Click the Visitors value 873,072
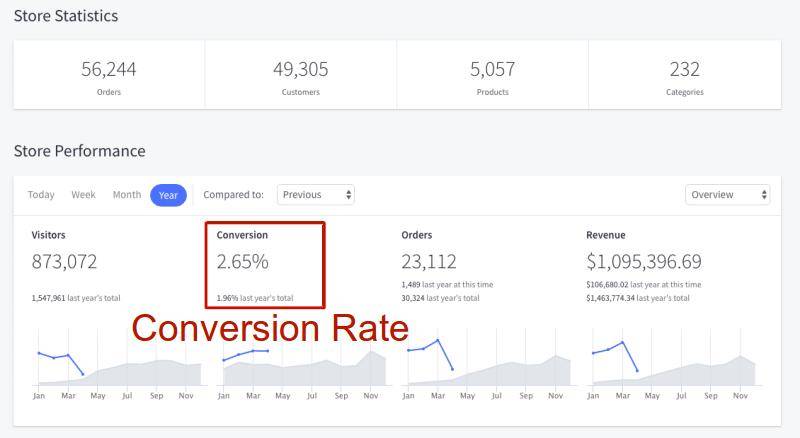Screen dimensions: 800x438 click(x=64, y=262)
